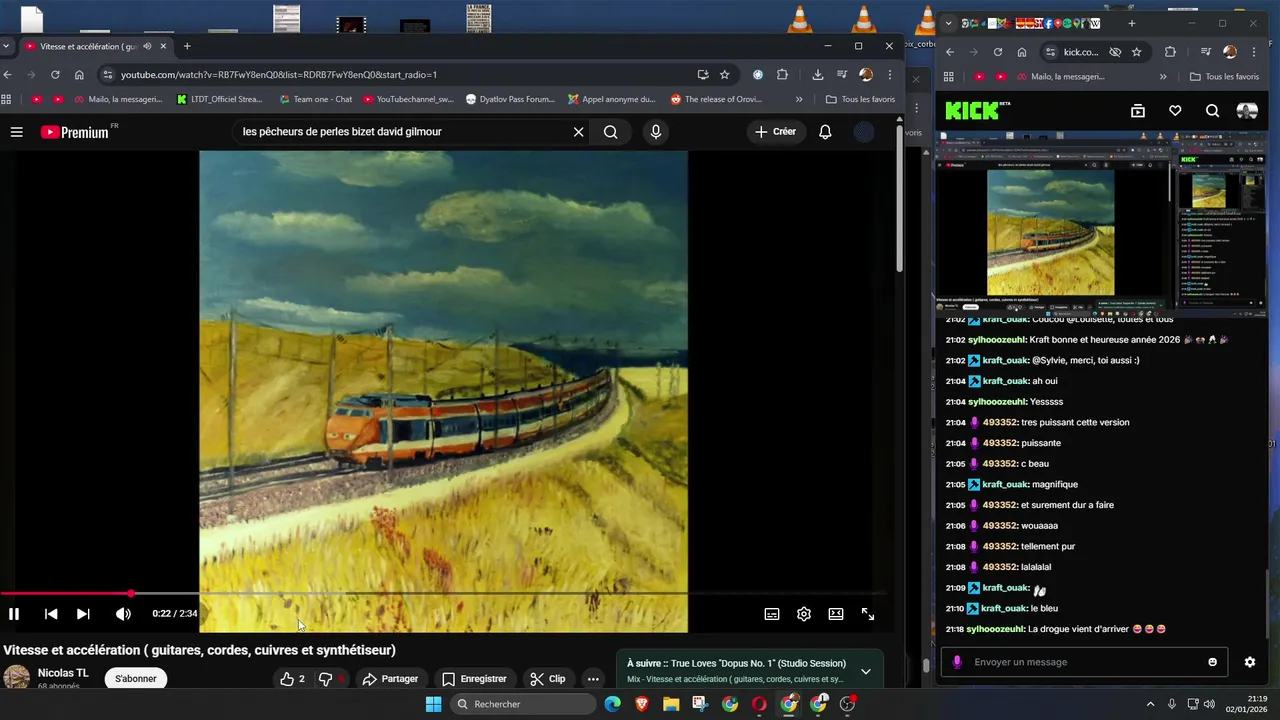The height and width of the screenshot is (720, 1280).
Task: Open new tab in YouTube window
Action: [187, 46]
